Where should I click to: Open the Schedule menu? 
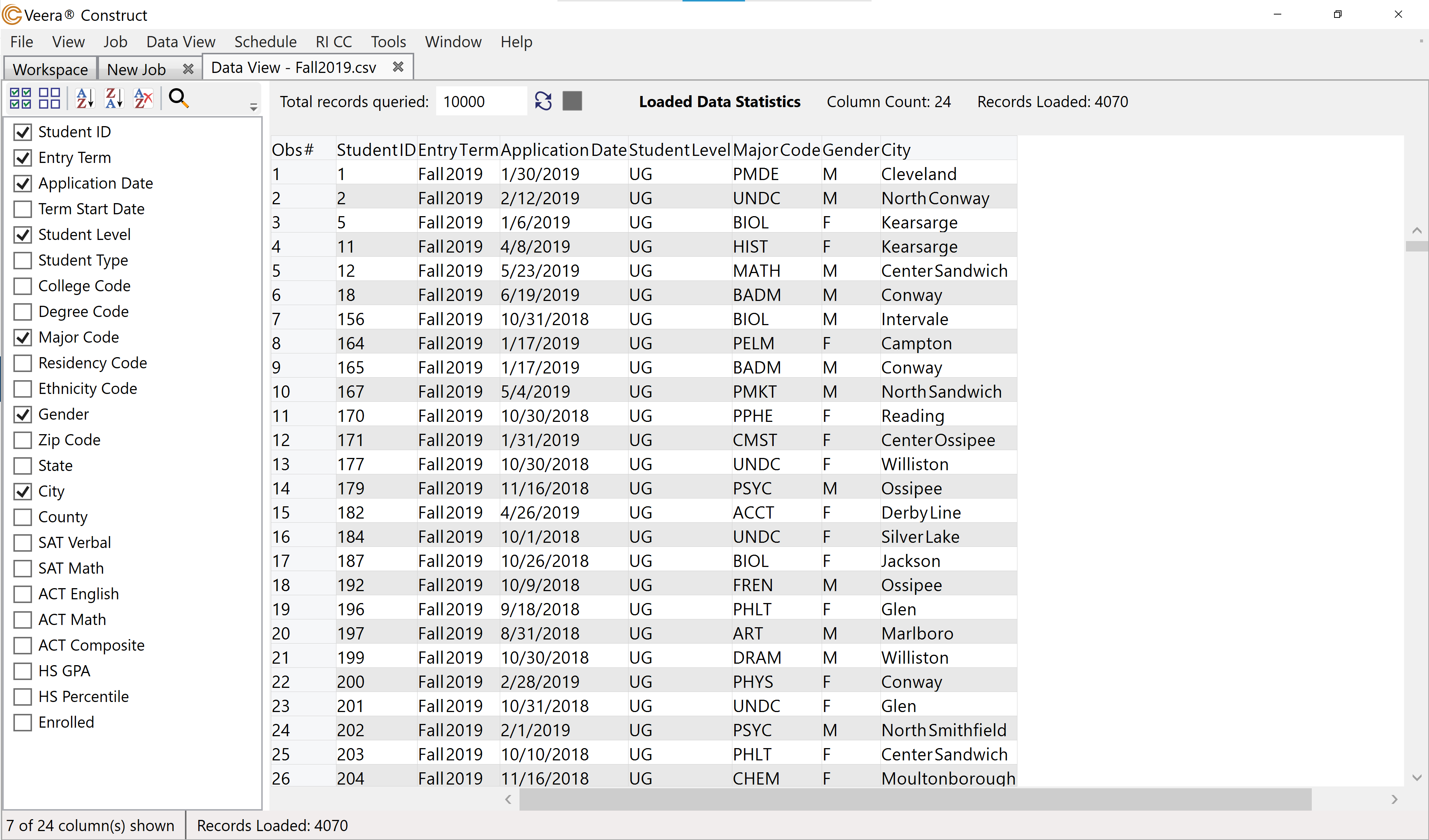[265, 41]
